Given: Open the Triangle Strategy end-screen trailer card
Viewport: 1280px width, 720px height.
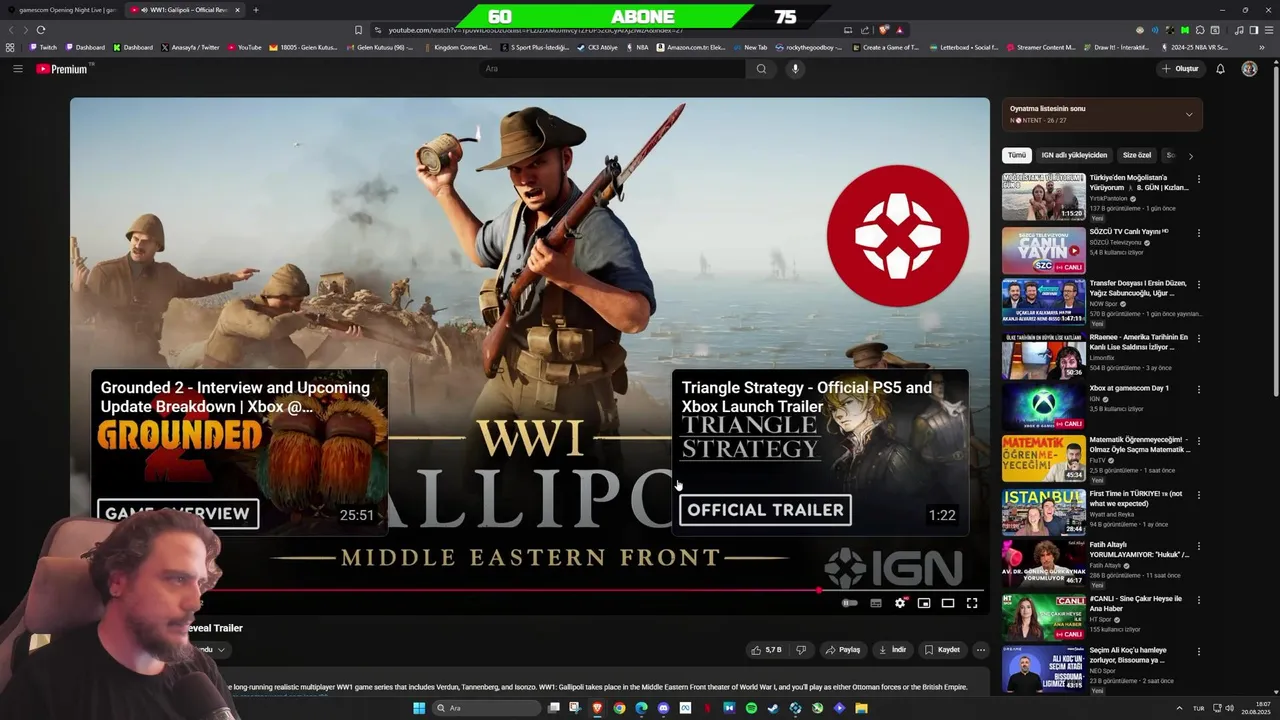Looking at the screenshot, I should 820,452.
